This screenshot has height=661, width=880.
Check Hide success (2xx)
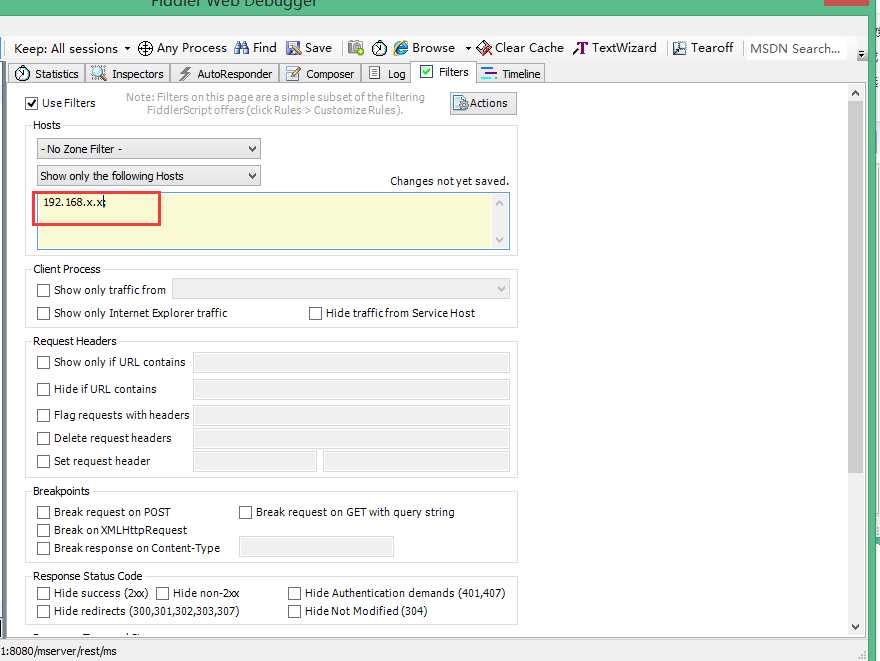pos(43,593)
